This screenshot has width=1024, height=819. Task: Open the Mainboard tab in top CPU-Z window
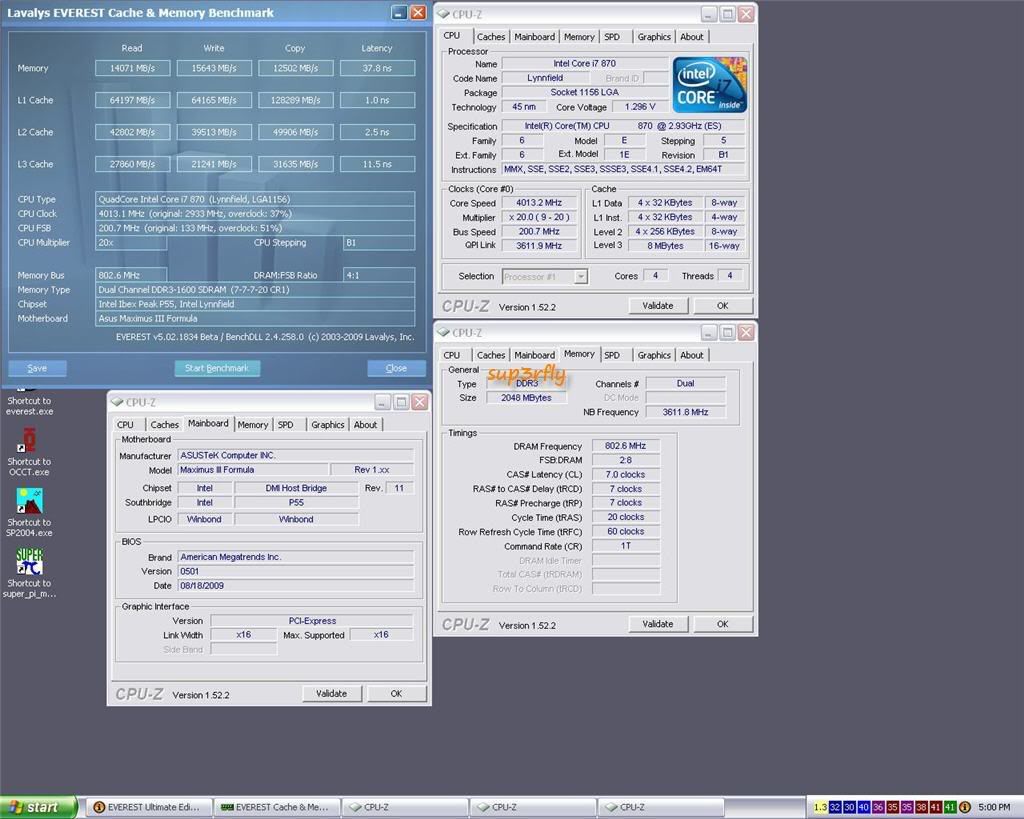coord(534,36)
